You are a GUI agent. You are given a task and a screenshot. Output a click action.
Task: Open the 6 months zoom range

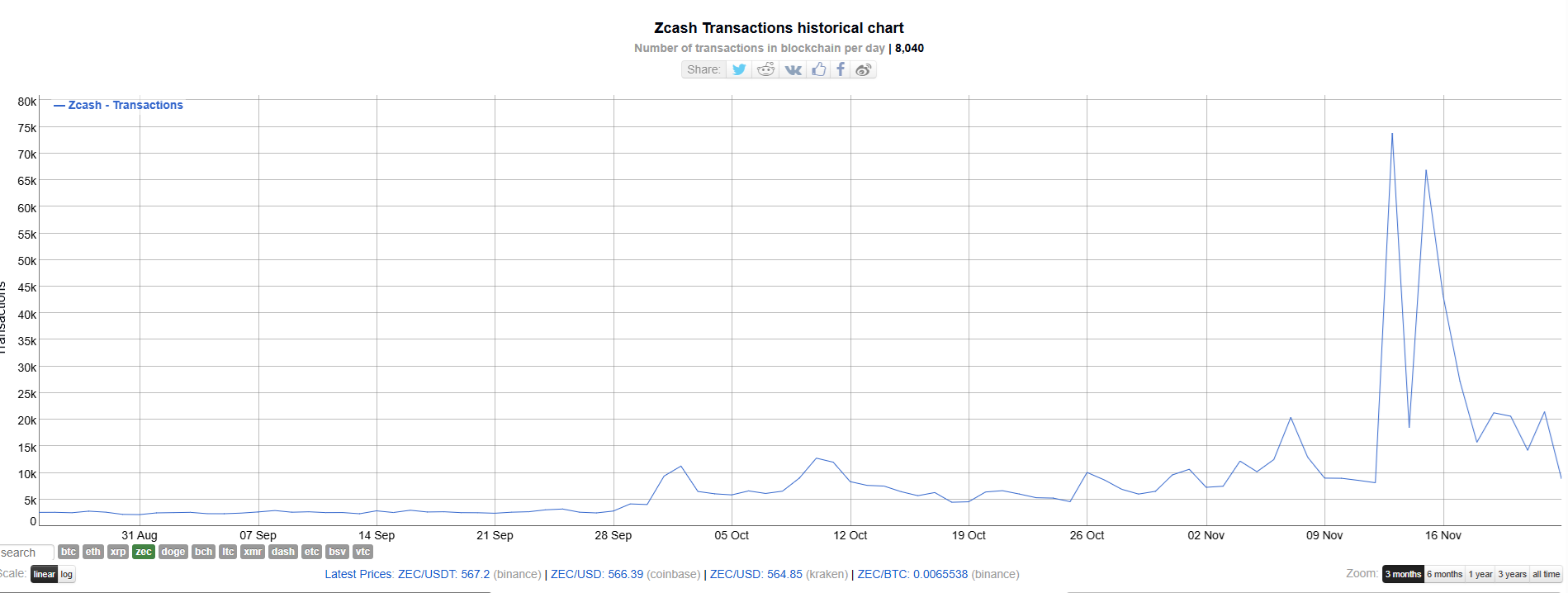[x=1444, y=574]
